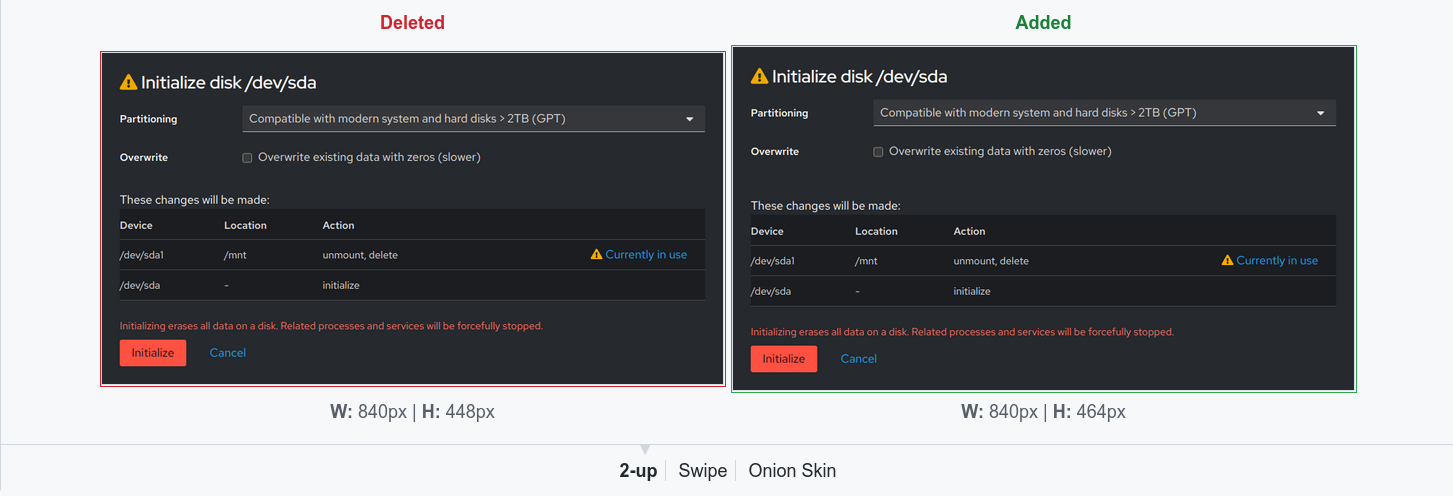Select /dev/sda1 cell in Deleted image

pyautogui.click(x=140, y=255)
